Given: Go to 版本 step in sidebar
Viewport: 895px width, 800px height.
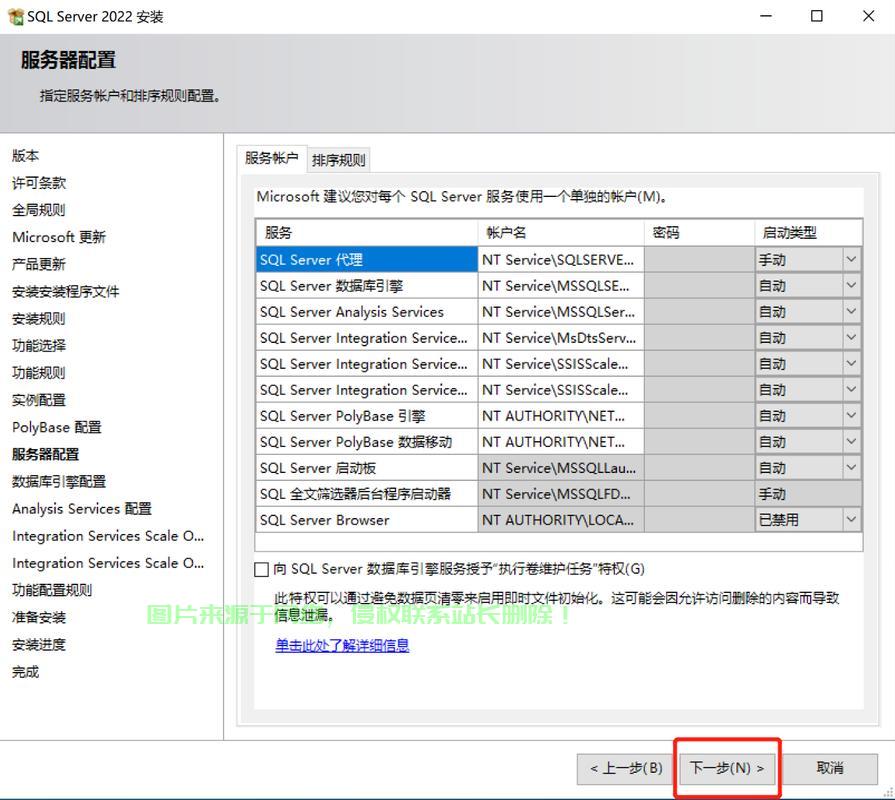Looking at the screenshot, I should [26, 155].
